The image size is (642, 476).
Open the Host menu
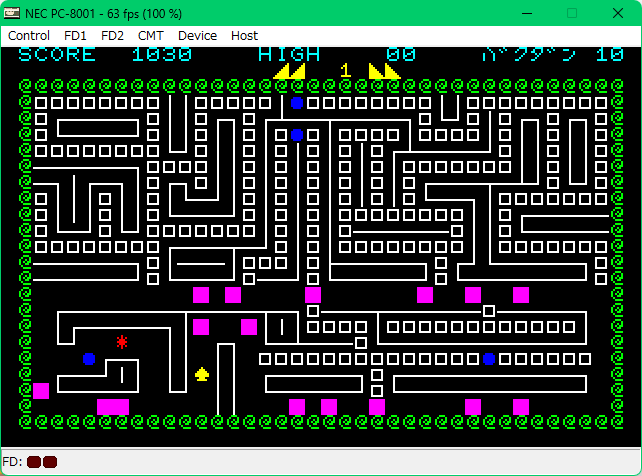[244, 36]
